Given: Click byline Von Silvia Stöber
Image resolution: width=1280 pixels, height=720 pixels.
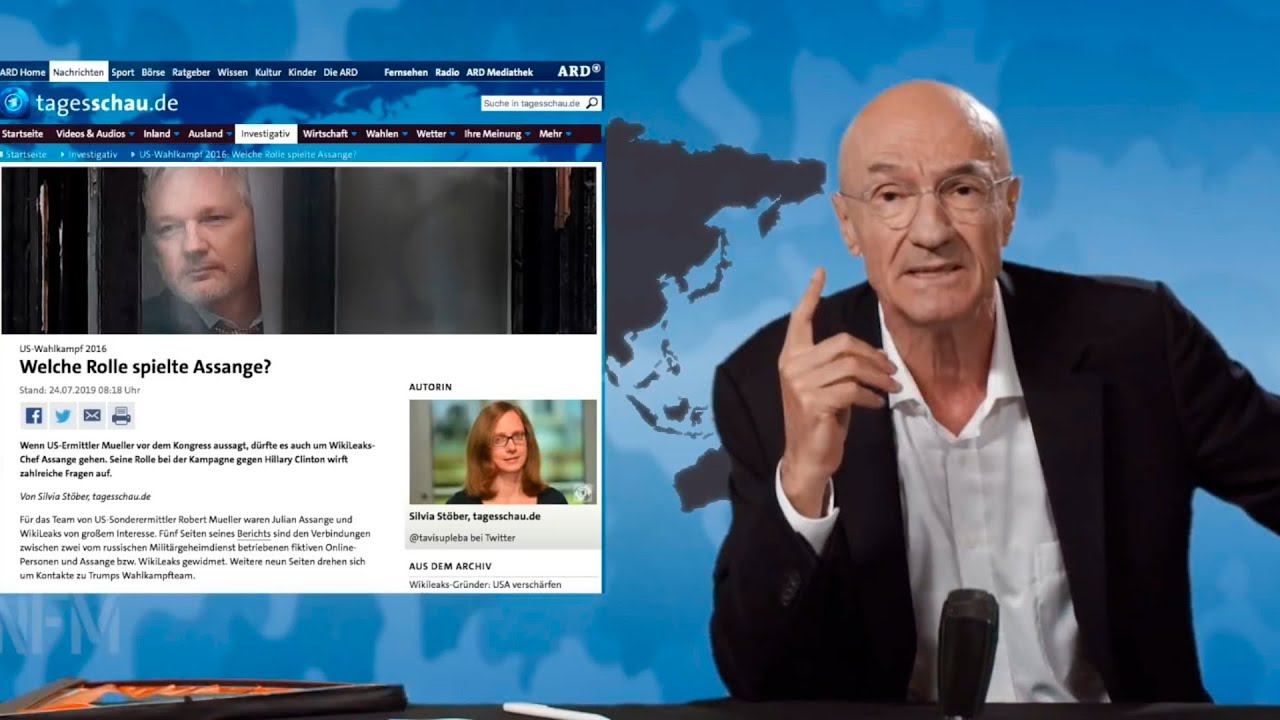Looking at the screenshot, I should 85,496.
